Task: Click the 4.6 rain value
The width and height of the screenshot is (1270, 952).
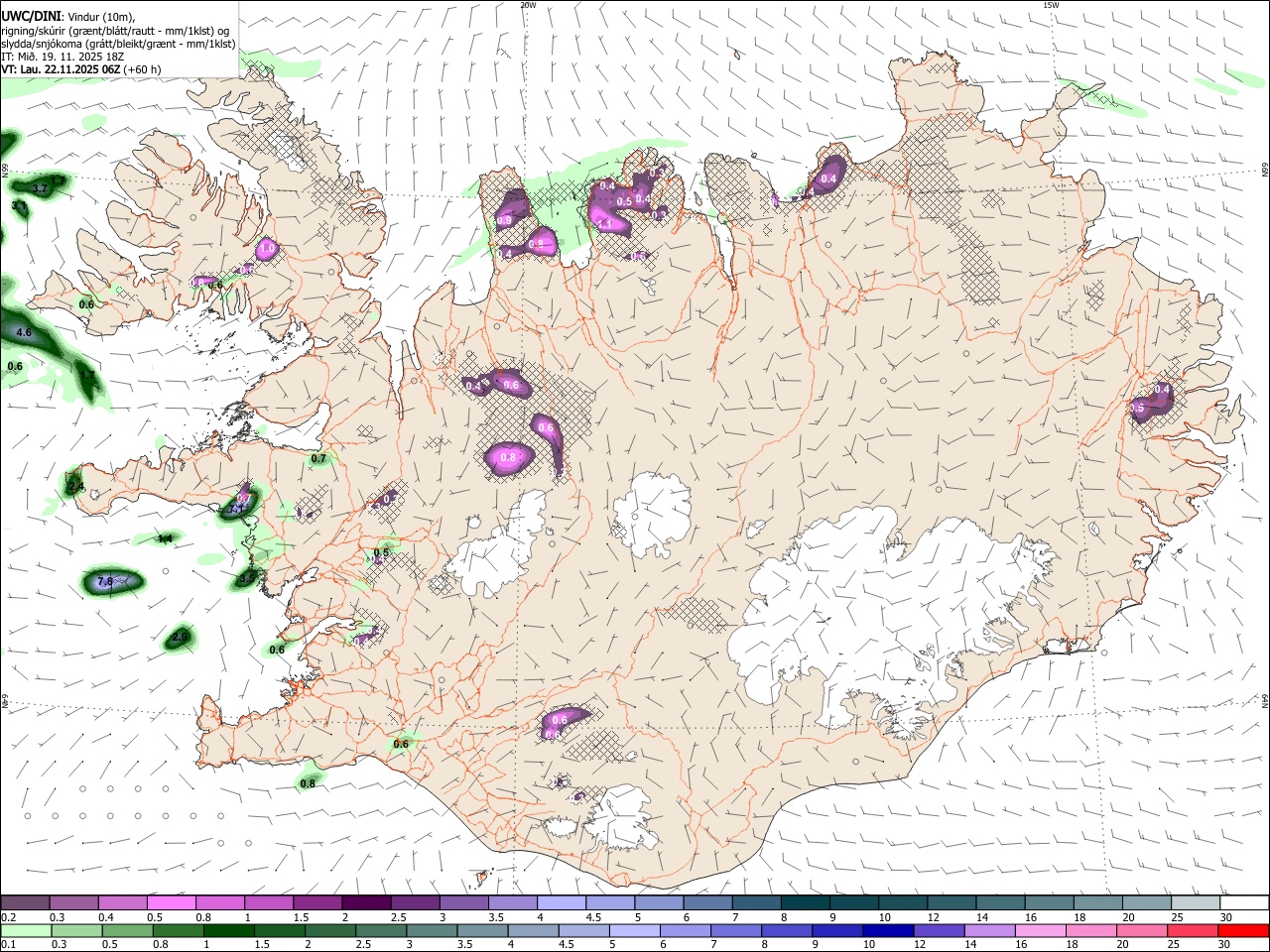Action: [25, 333]
